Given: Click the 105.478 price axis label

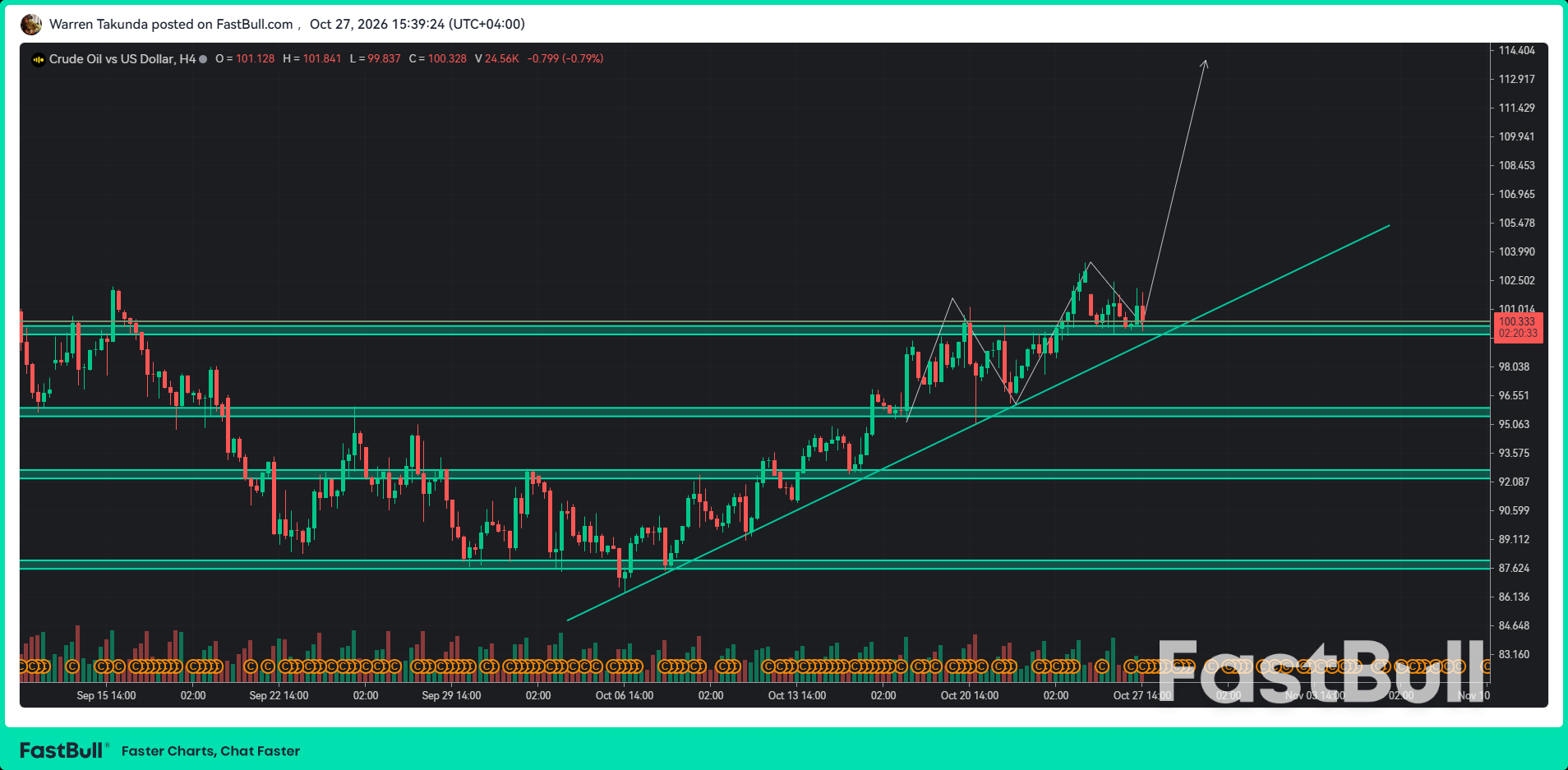Looking at the screenshot, I should tap(1517, 224).
